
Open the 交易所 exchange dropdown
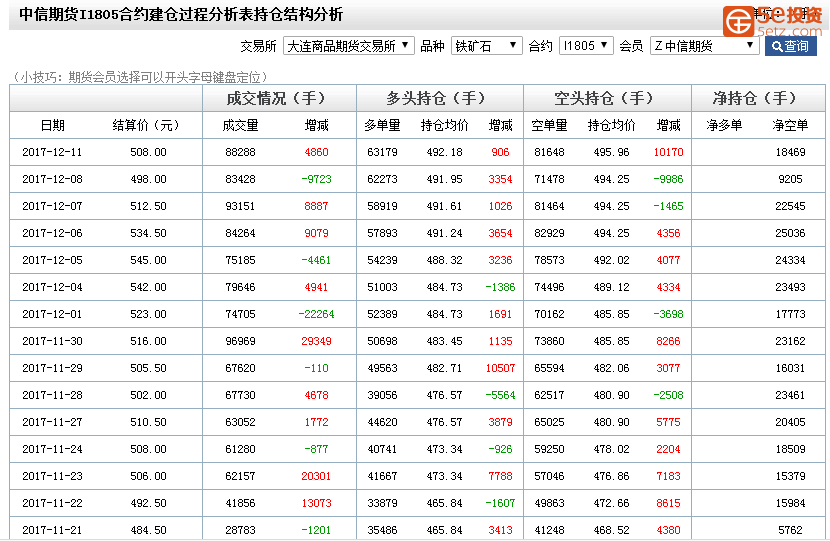pos(348,46)
